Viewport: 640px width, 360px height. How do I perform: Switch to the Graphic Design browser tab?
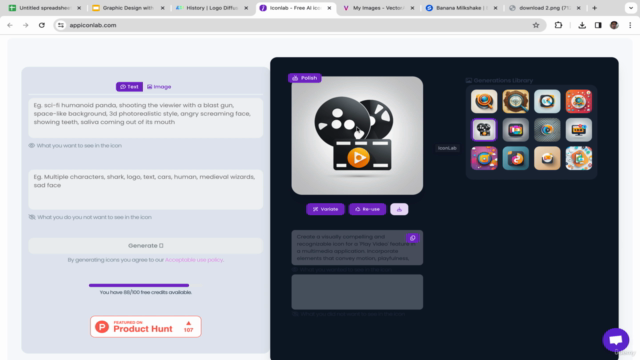(x=128, y=8)
